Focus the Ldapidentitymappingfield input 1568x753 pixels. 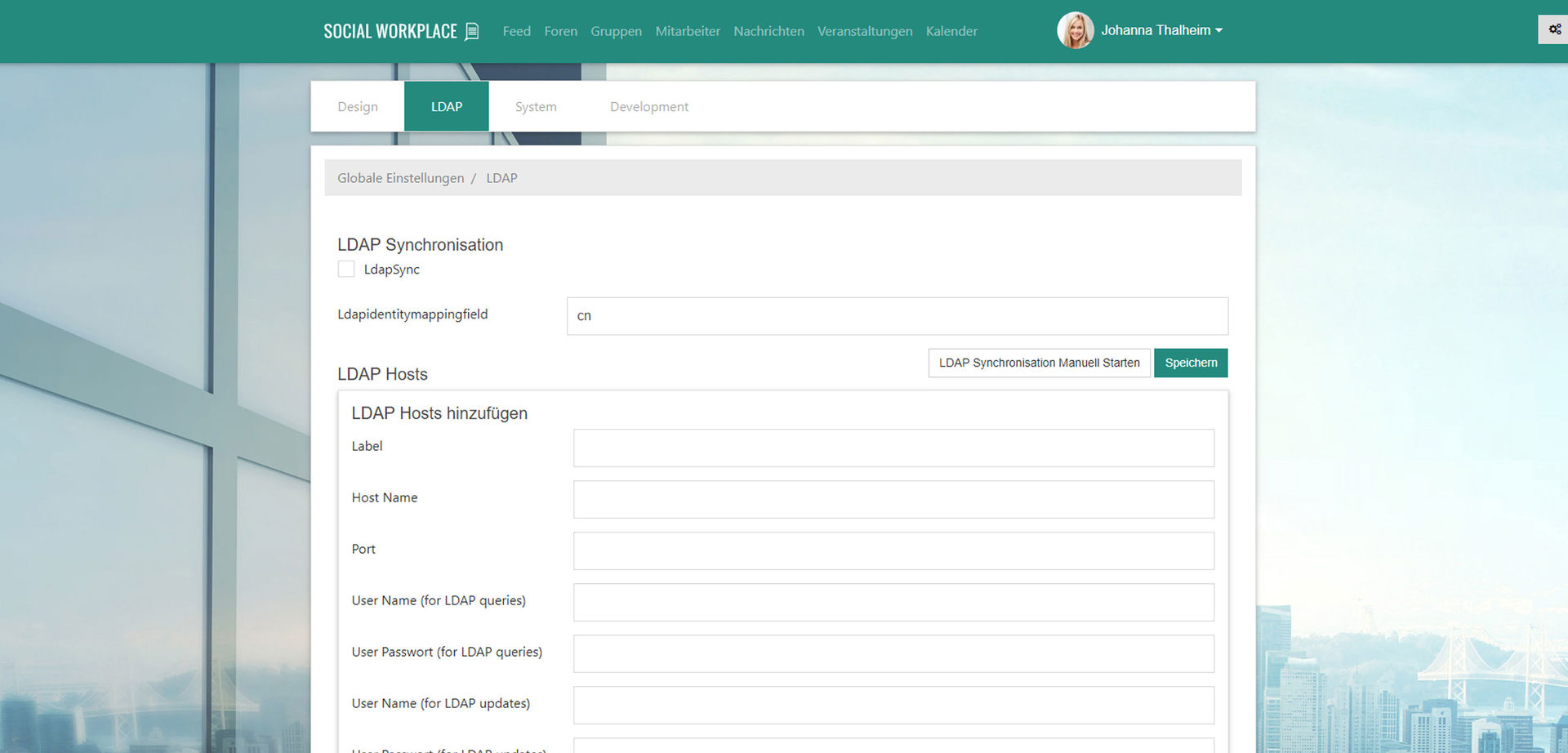(x=897, y=316)
